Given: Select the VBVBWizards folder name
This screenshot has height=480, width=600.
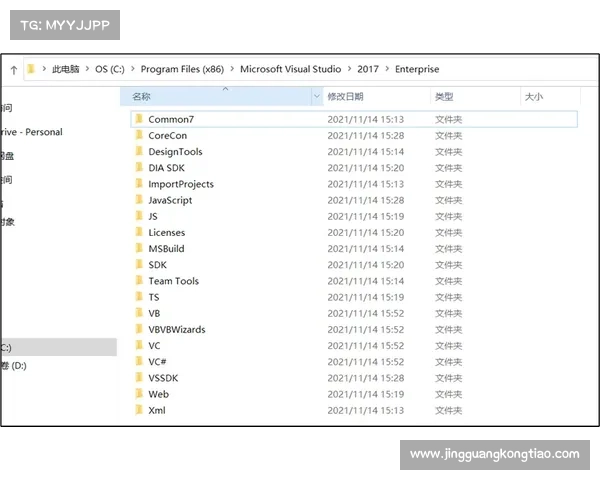Looking at the screenshot, I should coord(177,330).
